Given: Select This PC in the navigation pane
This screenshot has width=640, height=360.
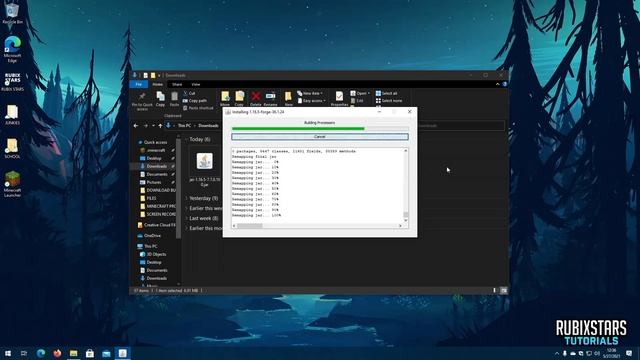Looking at the screenshot, I should (x=148, y=247).
